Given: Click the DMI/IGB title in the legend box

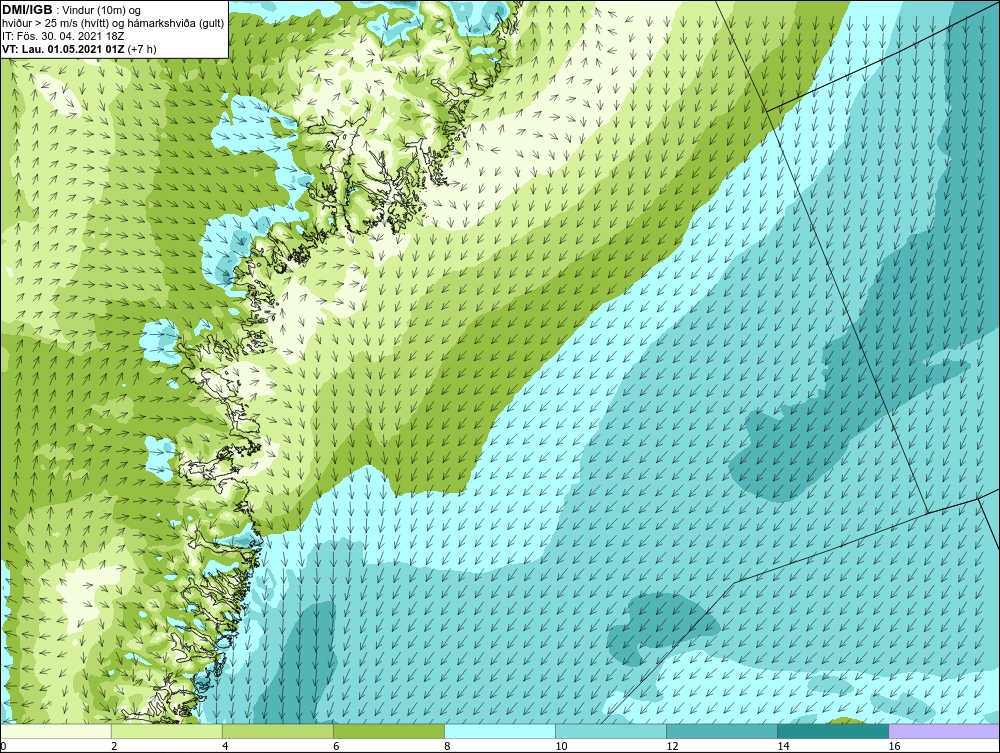Looking at the screenshot, I should tap(27, 10).
